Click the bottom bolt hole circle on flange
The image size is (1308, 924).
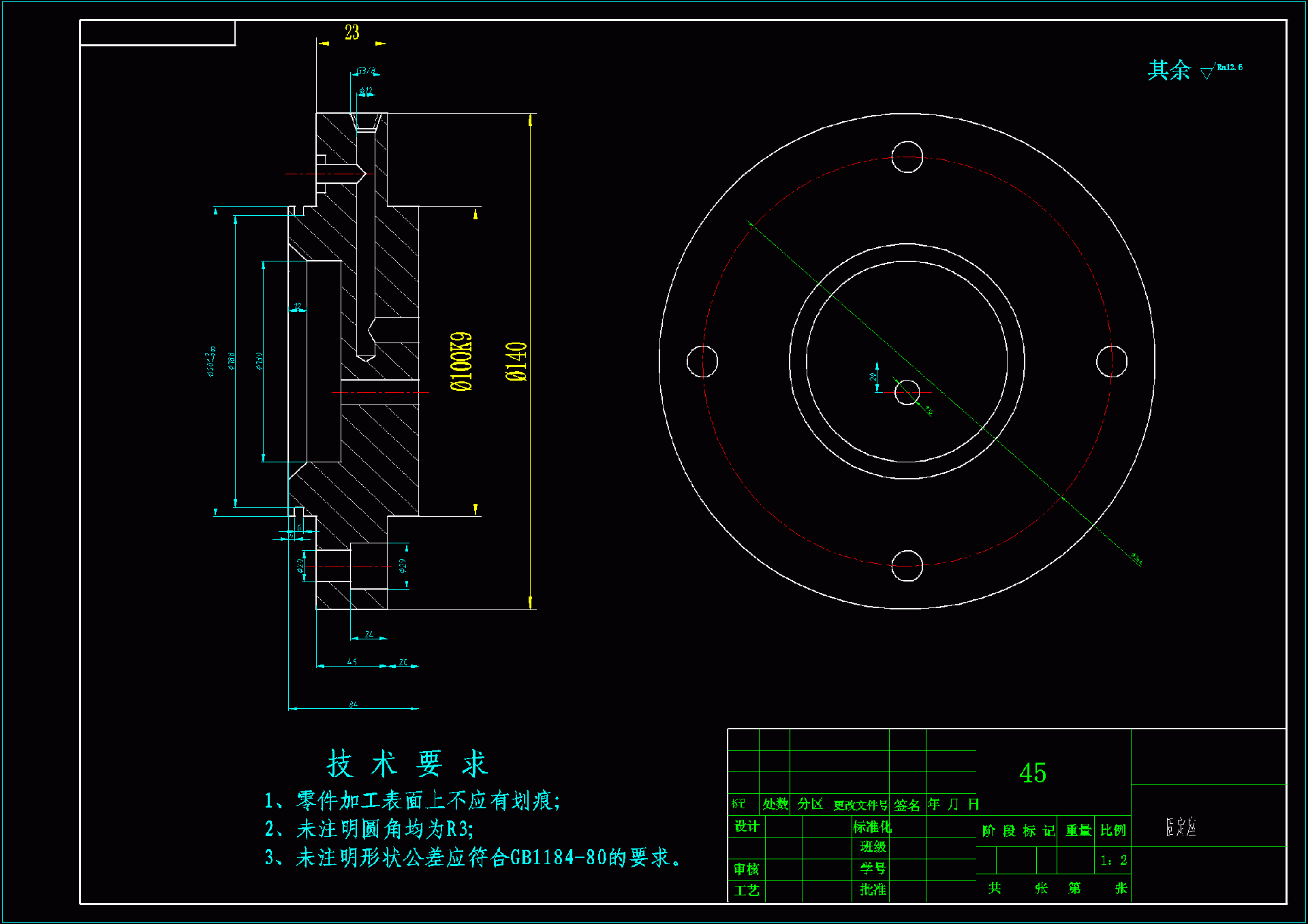coord(907,565)
